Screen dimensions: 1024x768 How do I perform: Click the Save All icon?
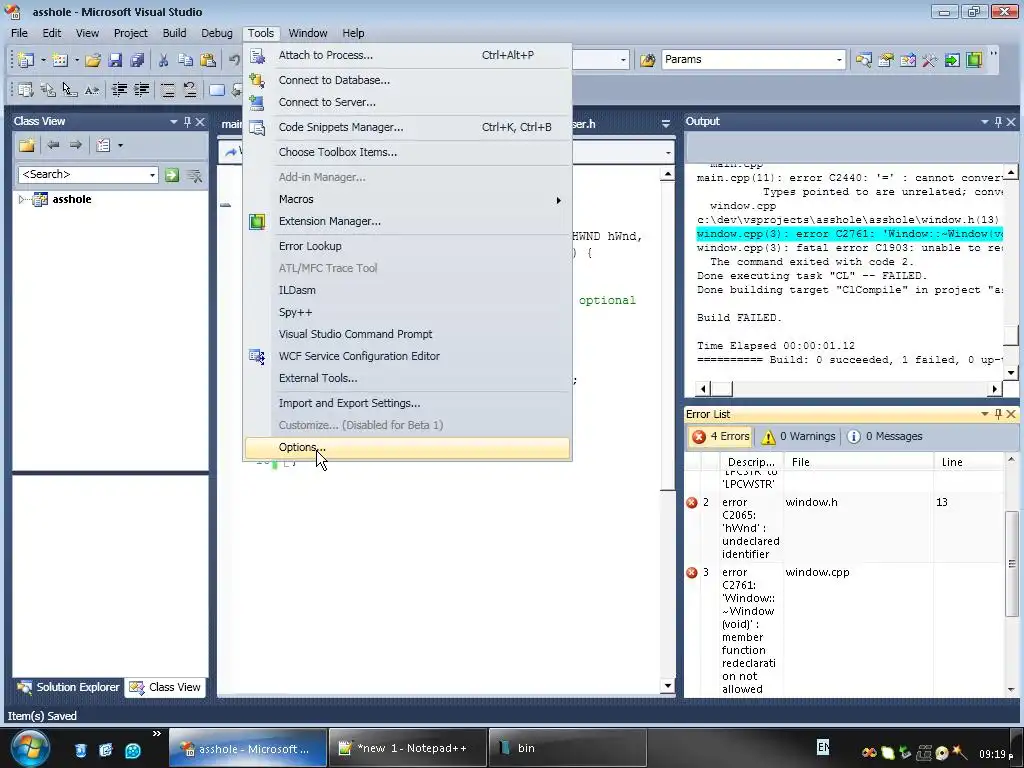pos(137,60)
